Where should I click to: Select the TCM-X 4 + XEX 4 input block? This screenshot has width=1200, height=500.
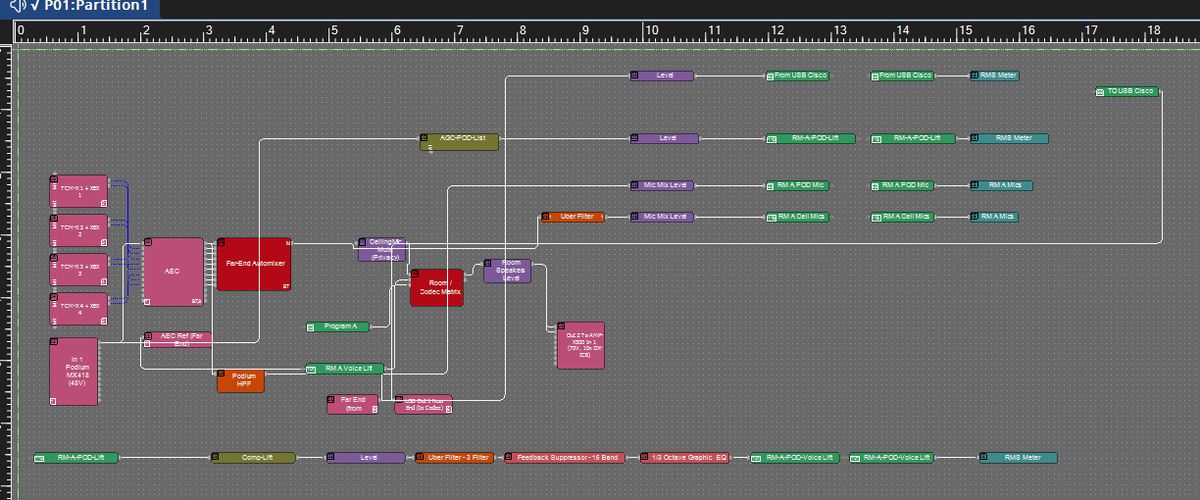pos(78,309)
